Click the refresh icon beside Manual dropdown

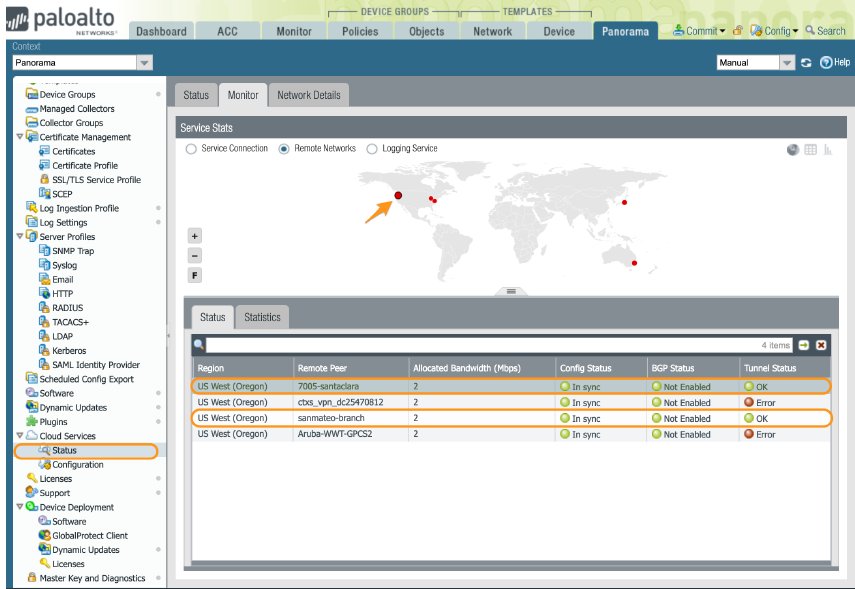(x=806, y=63)
